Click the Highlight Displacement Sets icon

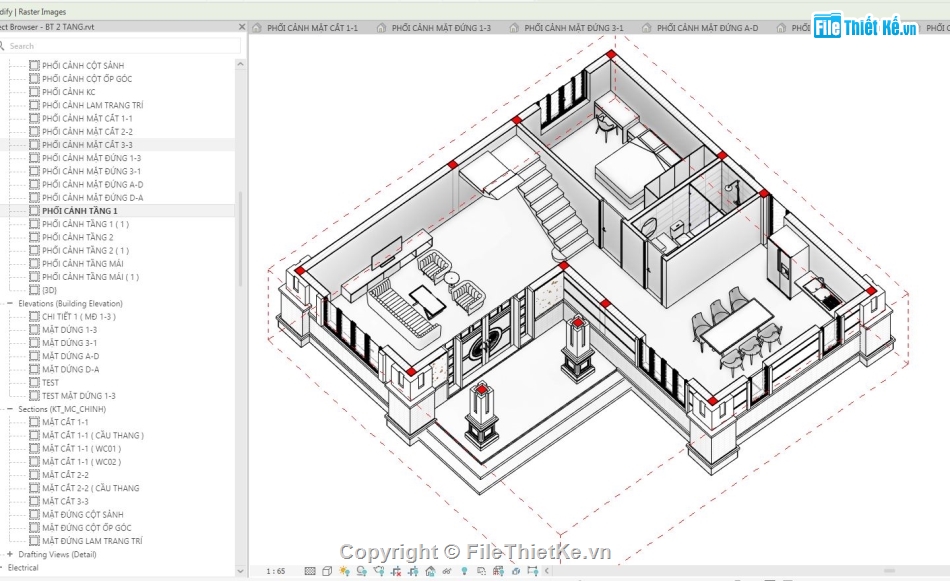click(516, 571)
